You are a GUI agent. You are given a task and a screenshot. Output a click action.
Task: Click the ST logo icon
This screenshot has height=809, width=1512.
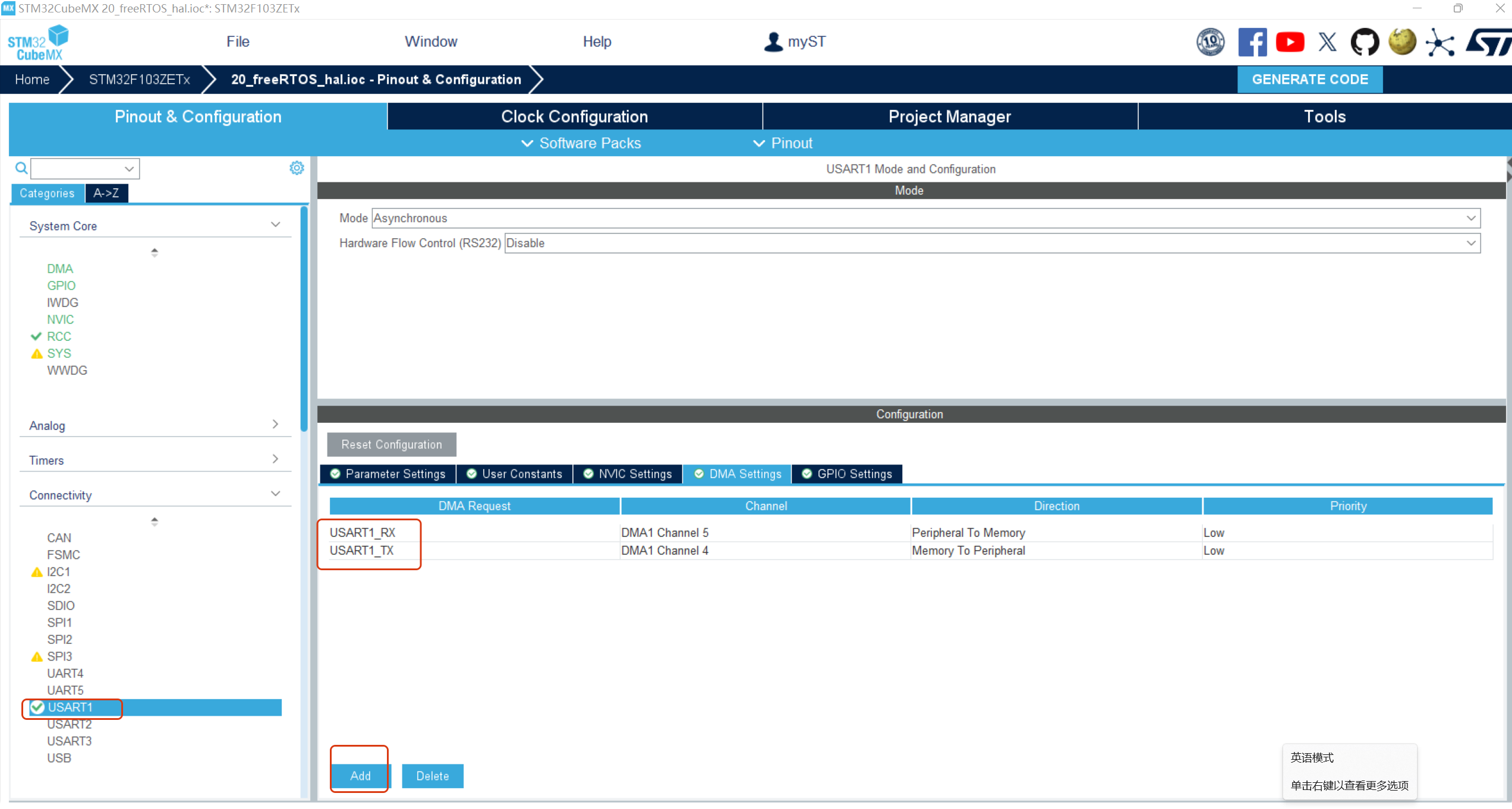(1488, 42)
